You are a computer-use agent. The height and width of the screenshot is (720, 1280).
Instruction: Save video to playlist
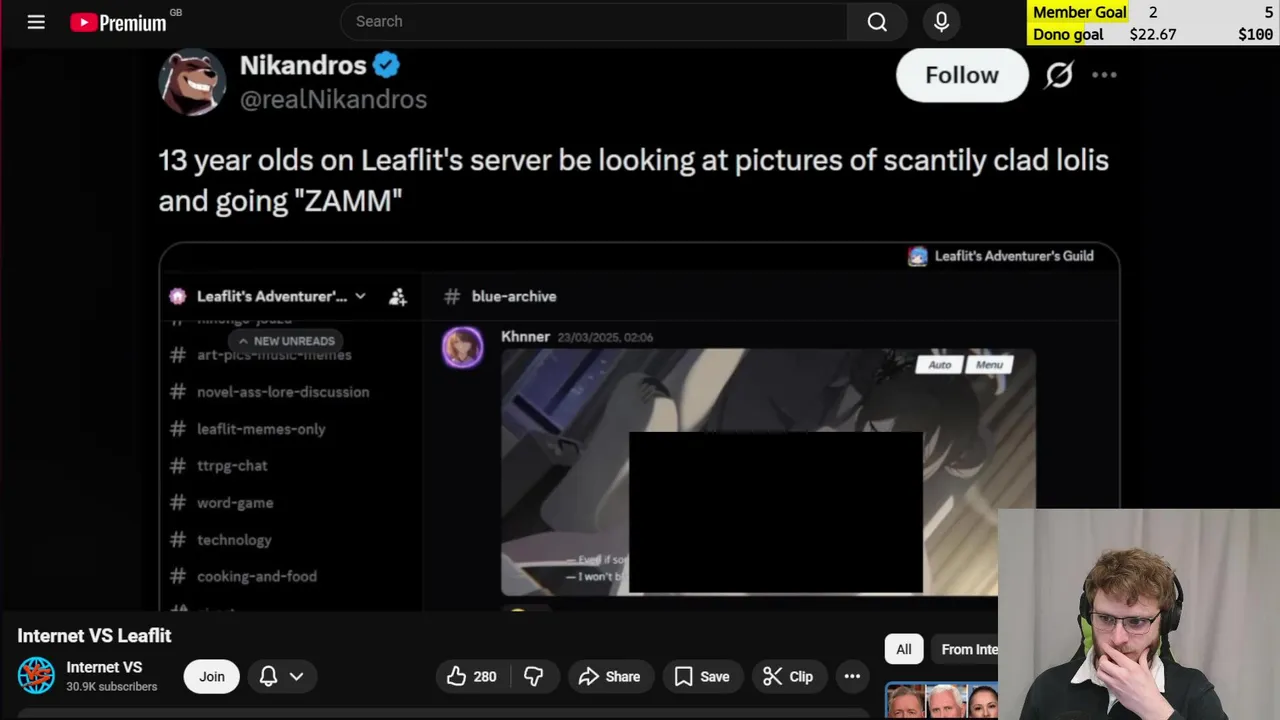click(702, 677)
